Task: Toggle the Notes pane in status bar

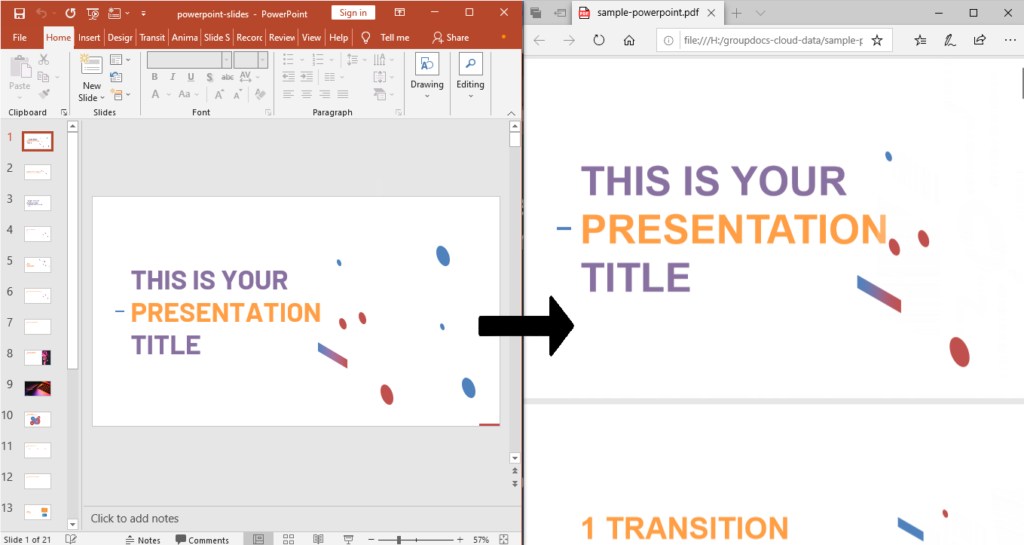Action: tap(142, 539)
